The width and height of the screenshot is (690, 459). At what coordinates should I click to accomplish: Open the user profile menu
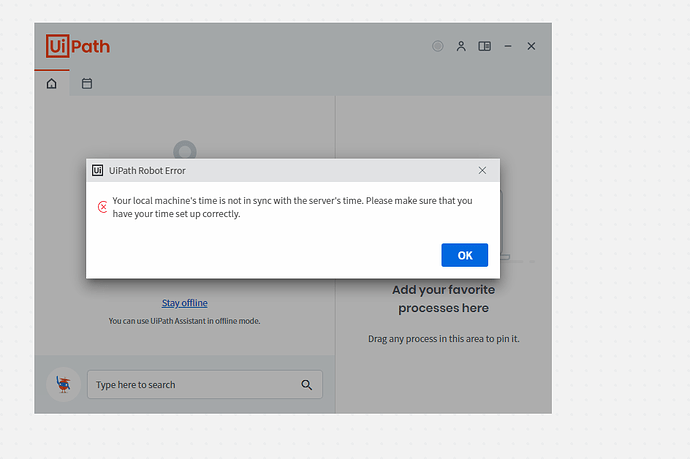click(461, 46)
